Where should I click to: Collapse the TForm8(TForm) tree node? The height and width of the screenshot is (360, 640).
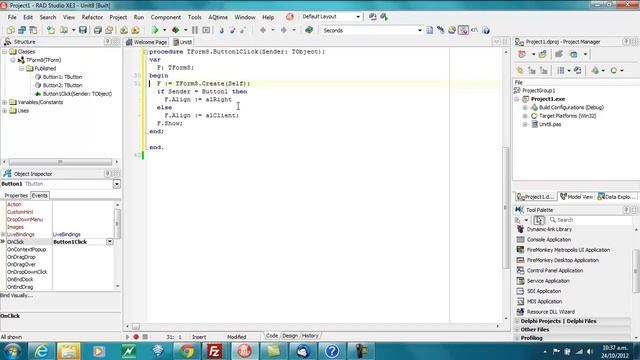tap(13, 60)
